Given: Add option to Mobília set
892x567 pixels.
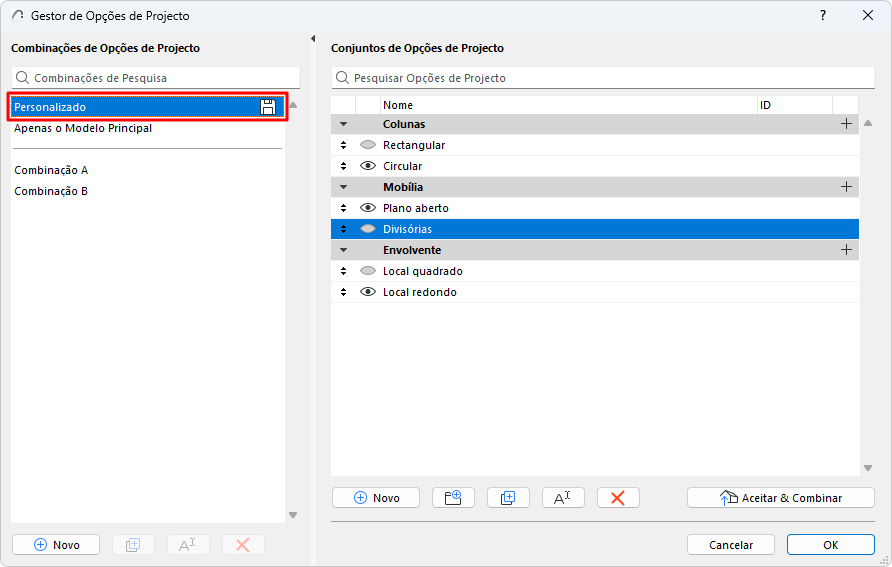Looking at the screenshot, I should (x=846, y=187).
